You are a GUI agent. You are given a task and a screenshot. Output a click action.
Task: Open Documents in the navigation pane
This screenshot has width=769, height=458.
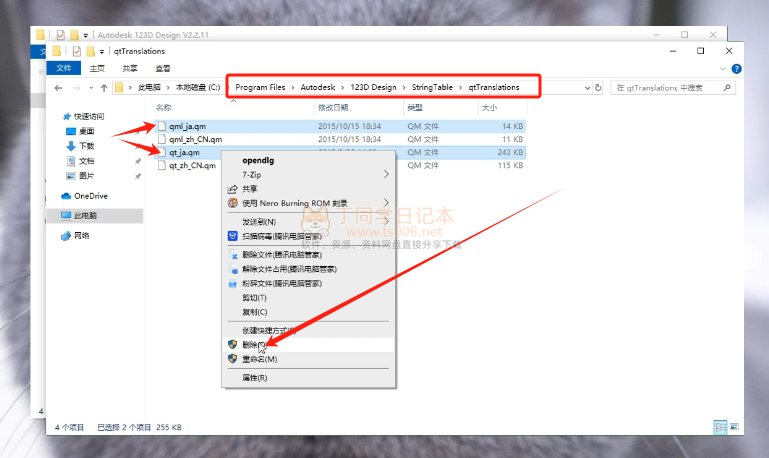[x=80, y=161]
